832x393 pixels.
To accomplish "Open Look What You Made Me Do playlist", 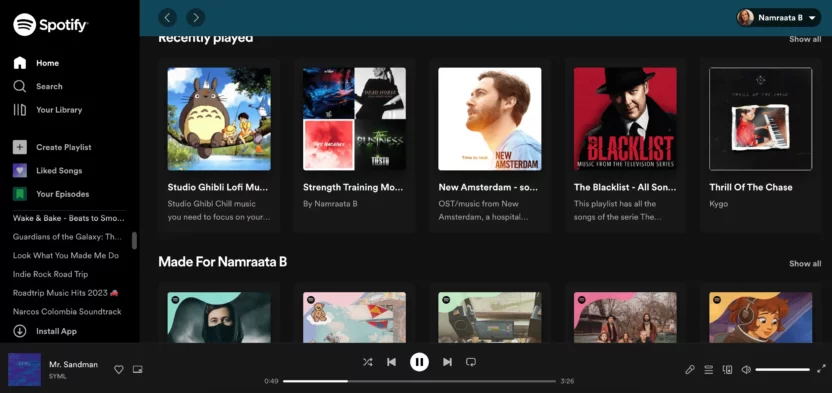I will pyautogui.click(x=66, y=255).
